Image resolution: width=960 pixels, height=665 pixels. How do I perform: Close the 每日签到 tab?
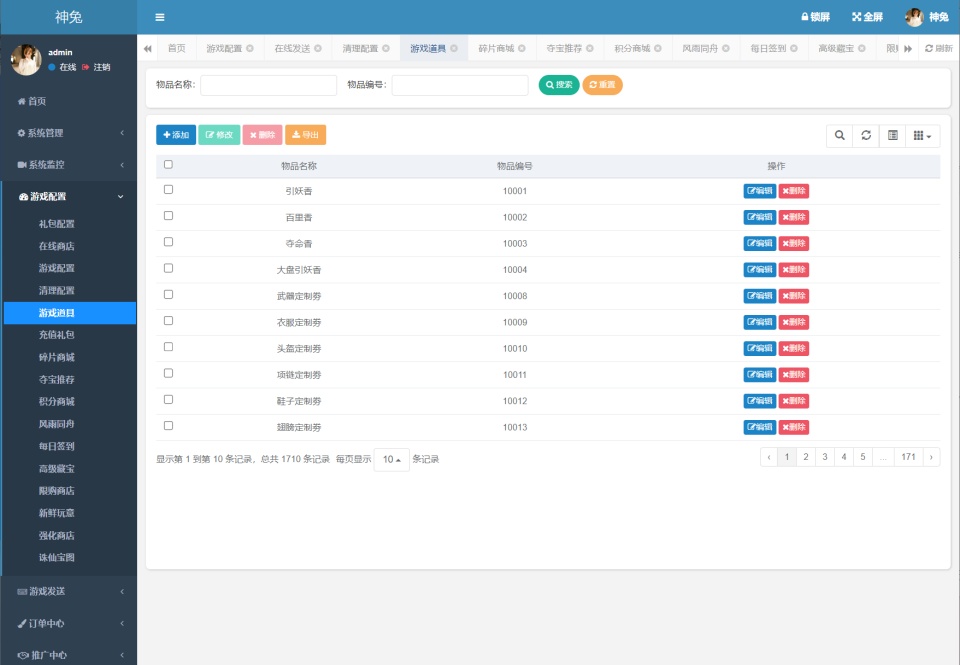click(793, 48)
